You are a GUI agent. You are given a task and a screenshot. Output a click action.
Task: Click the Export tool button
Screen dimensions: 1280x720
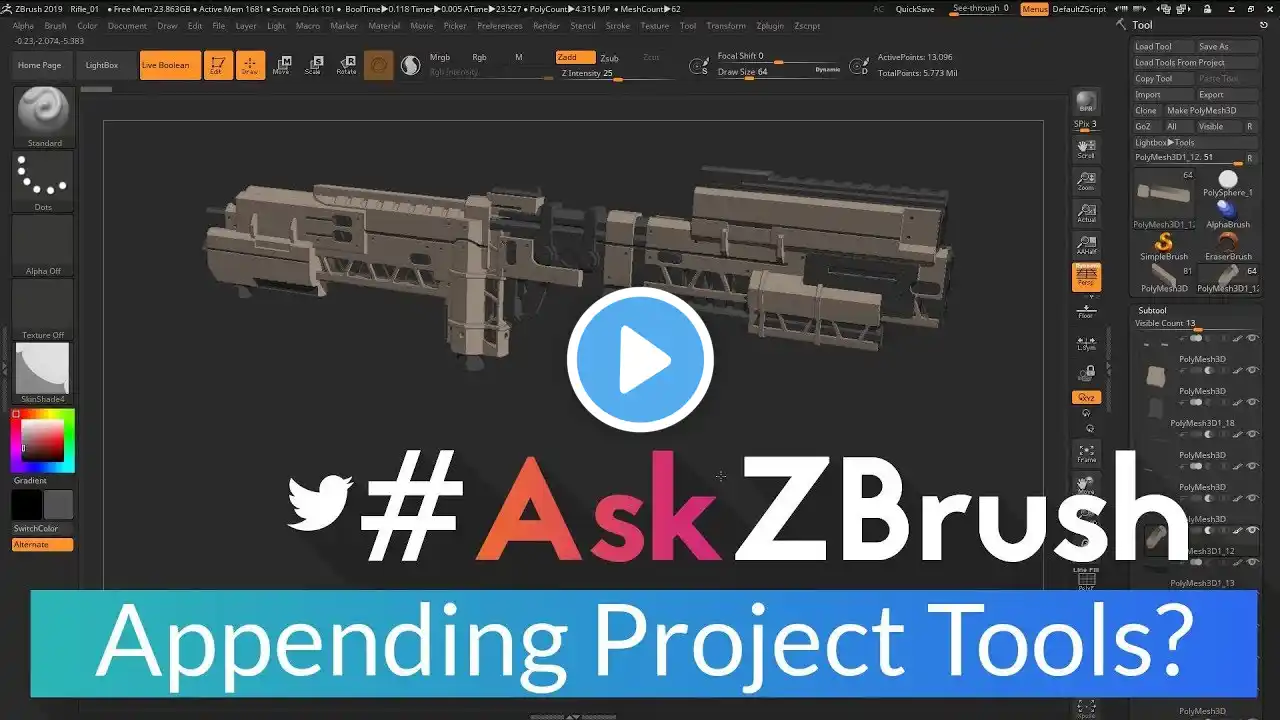1226,94
